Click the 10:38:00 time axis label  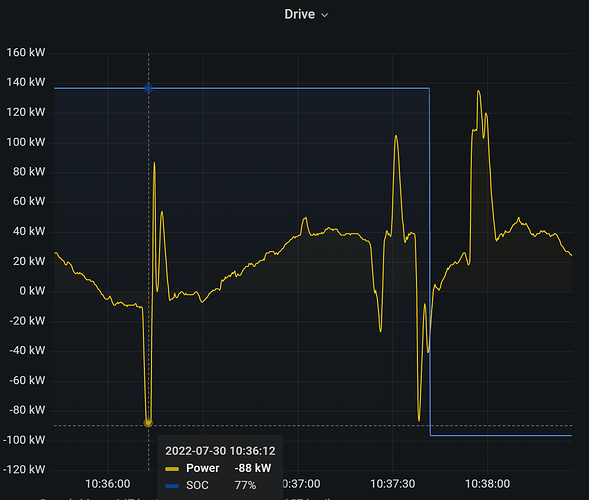click(488, 484)
